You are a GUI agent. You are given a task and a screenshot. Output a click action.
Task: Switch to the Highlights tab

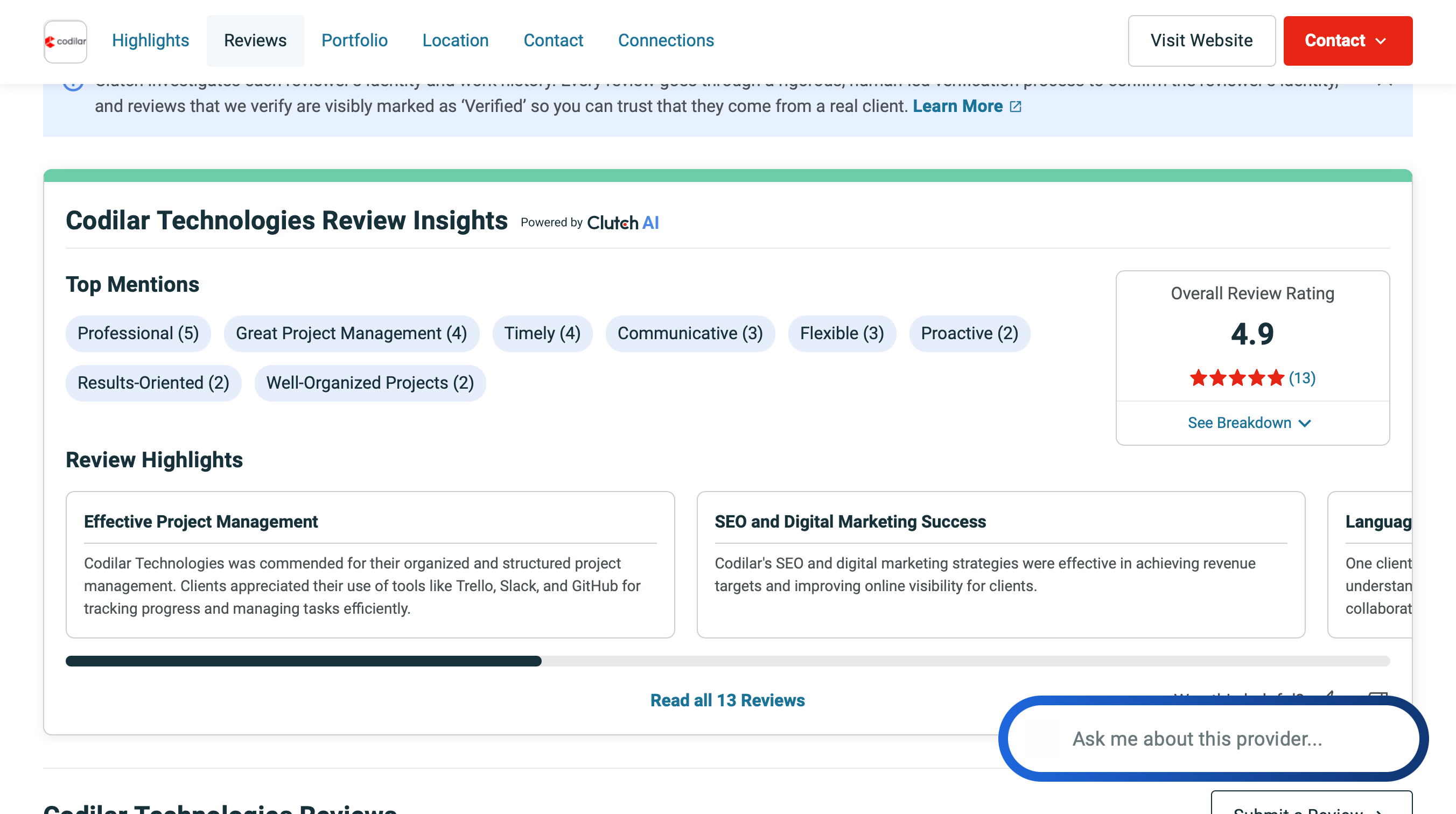click(150, 41)
